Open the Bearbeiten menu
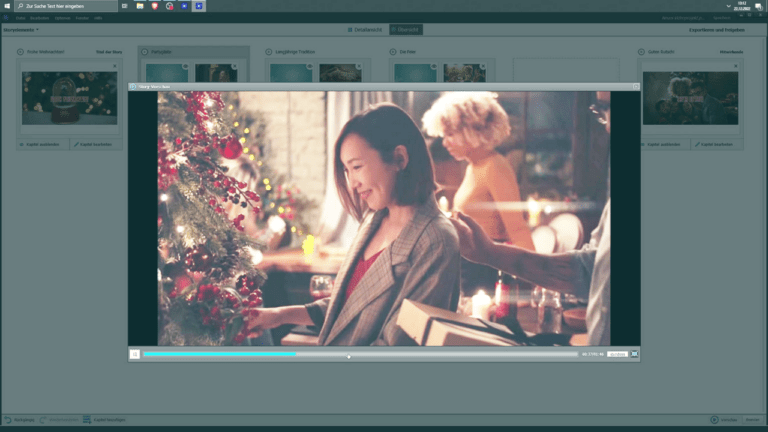 pyautogui.click(x=40, y=18)
